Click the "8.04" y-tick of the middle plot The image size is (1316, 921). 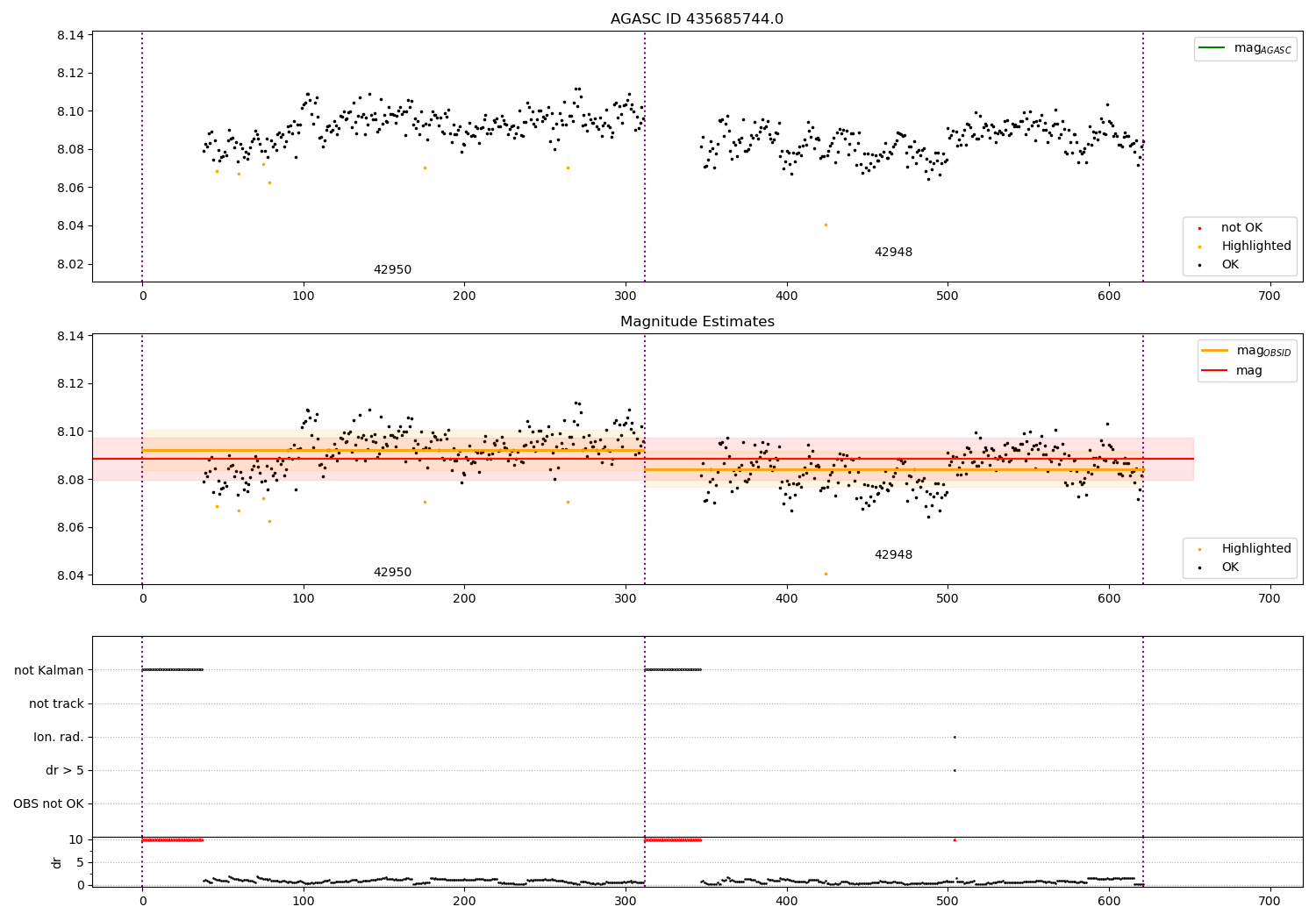[x=70, y=575]
